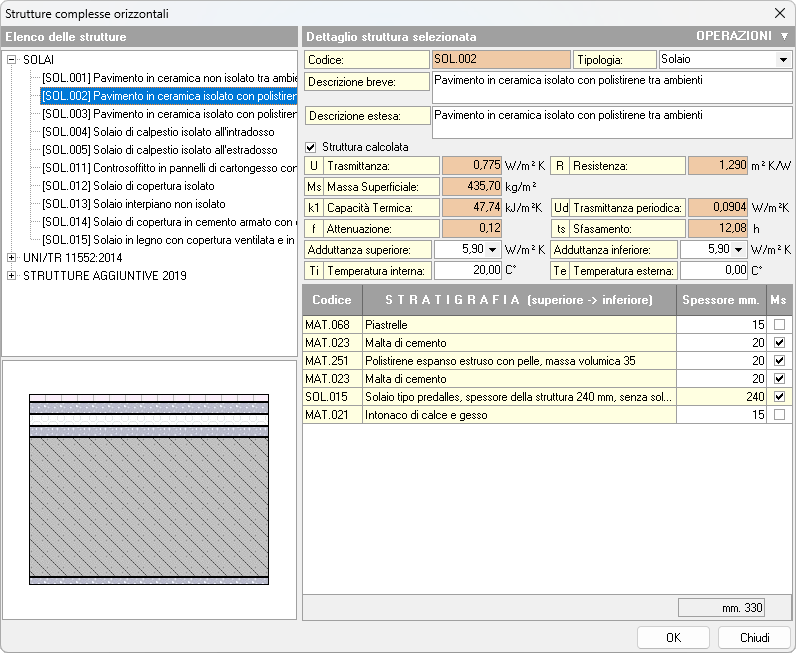Image resolution: width=796 pixels, height=653 pixels.
Task: Uncheck Ms for Polistirene espanso row
Action: 779,361
